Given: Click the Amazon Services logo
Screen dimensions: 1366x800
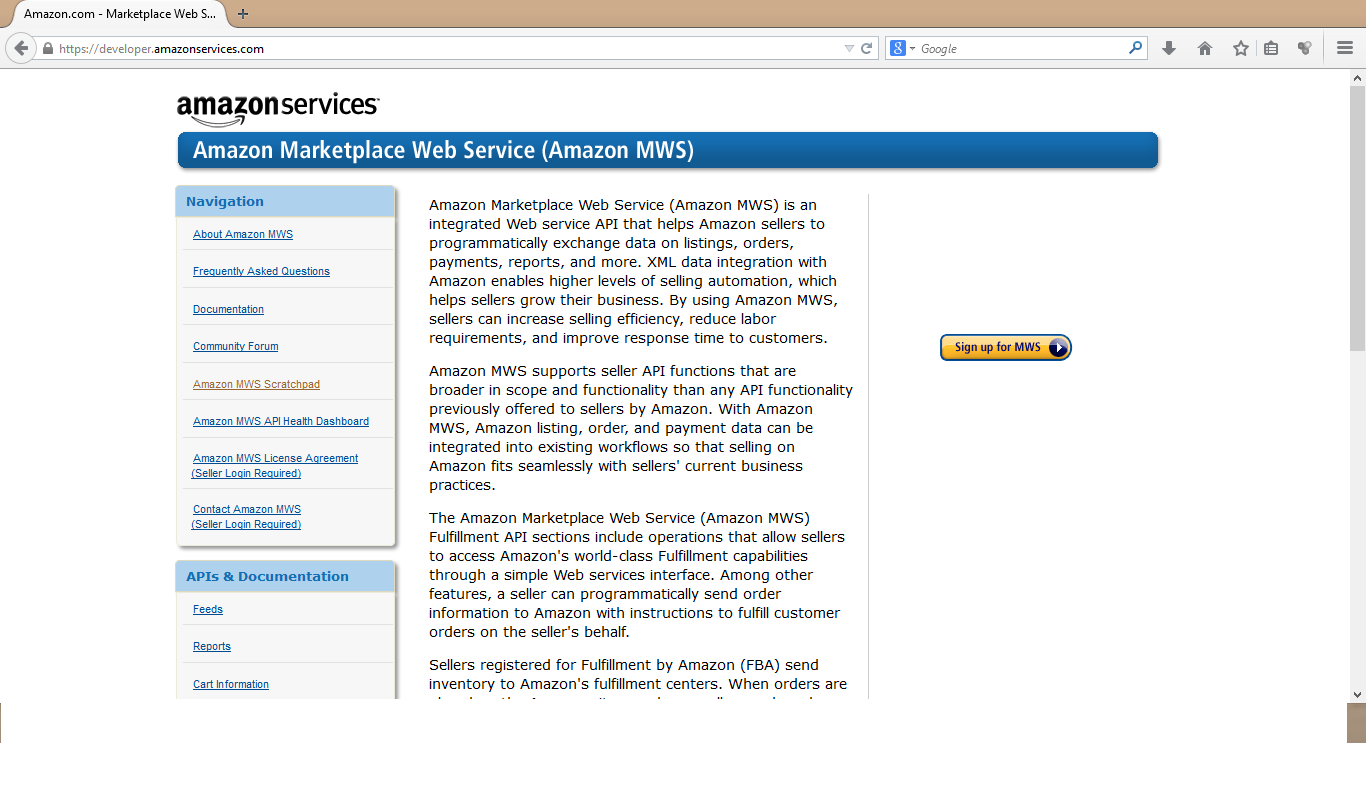Looking at the screenshot, I should coord(277,104).
